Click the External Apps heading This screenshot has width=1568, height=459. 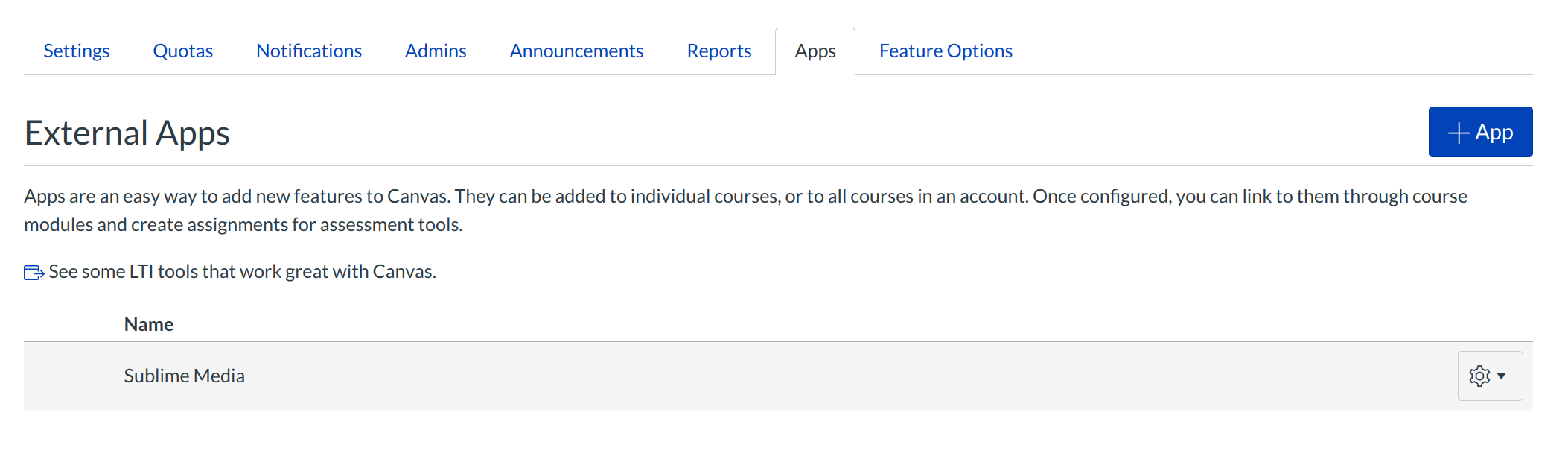(x=127, y=133)
